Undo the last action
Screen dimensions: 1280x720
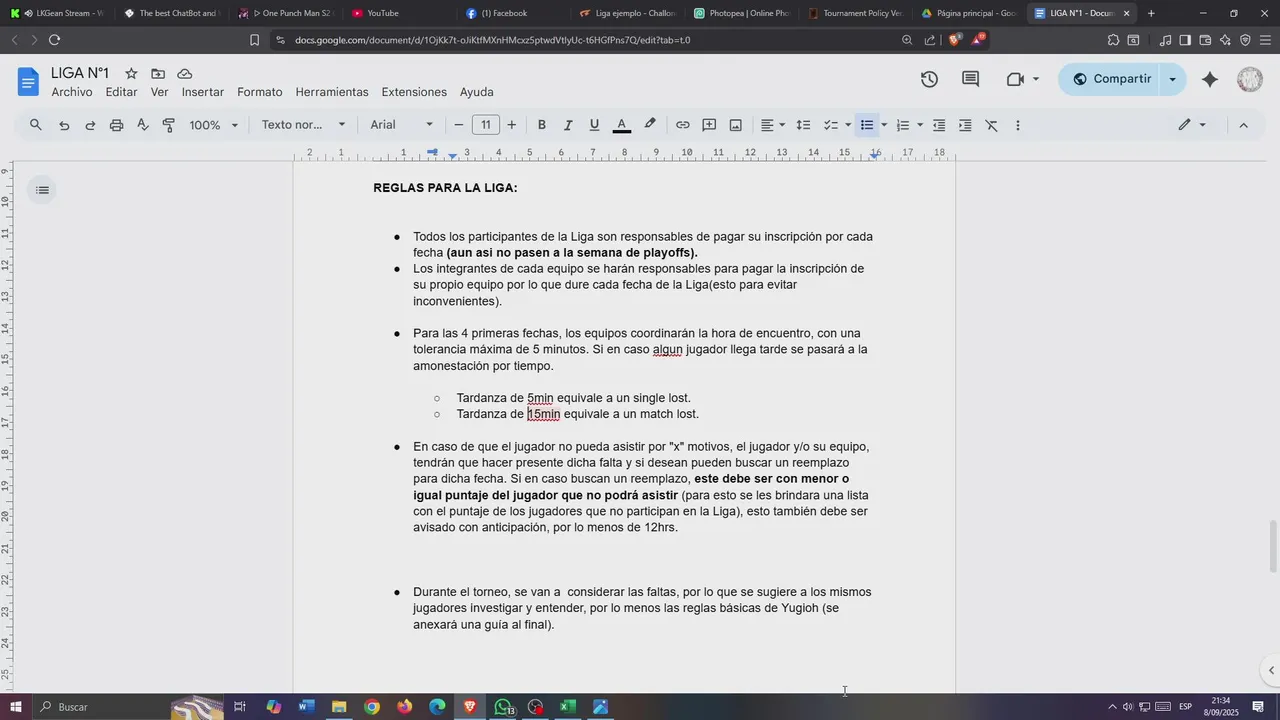pyautogui.click(x=64, y=125)
